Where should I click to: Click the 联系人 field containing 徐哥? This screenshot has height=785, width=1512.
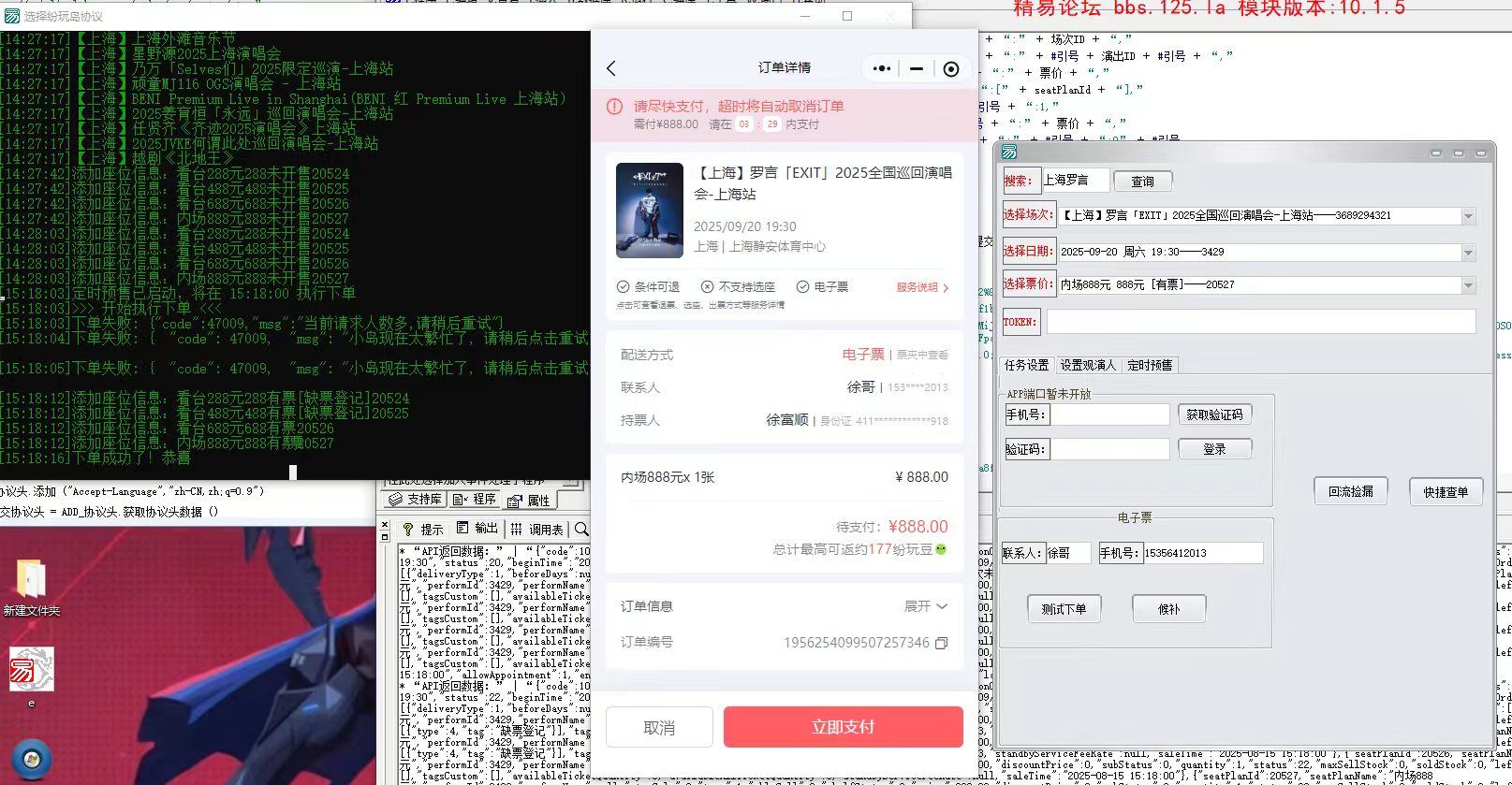[1067, 553]
